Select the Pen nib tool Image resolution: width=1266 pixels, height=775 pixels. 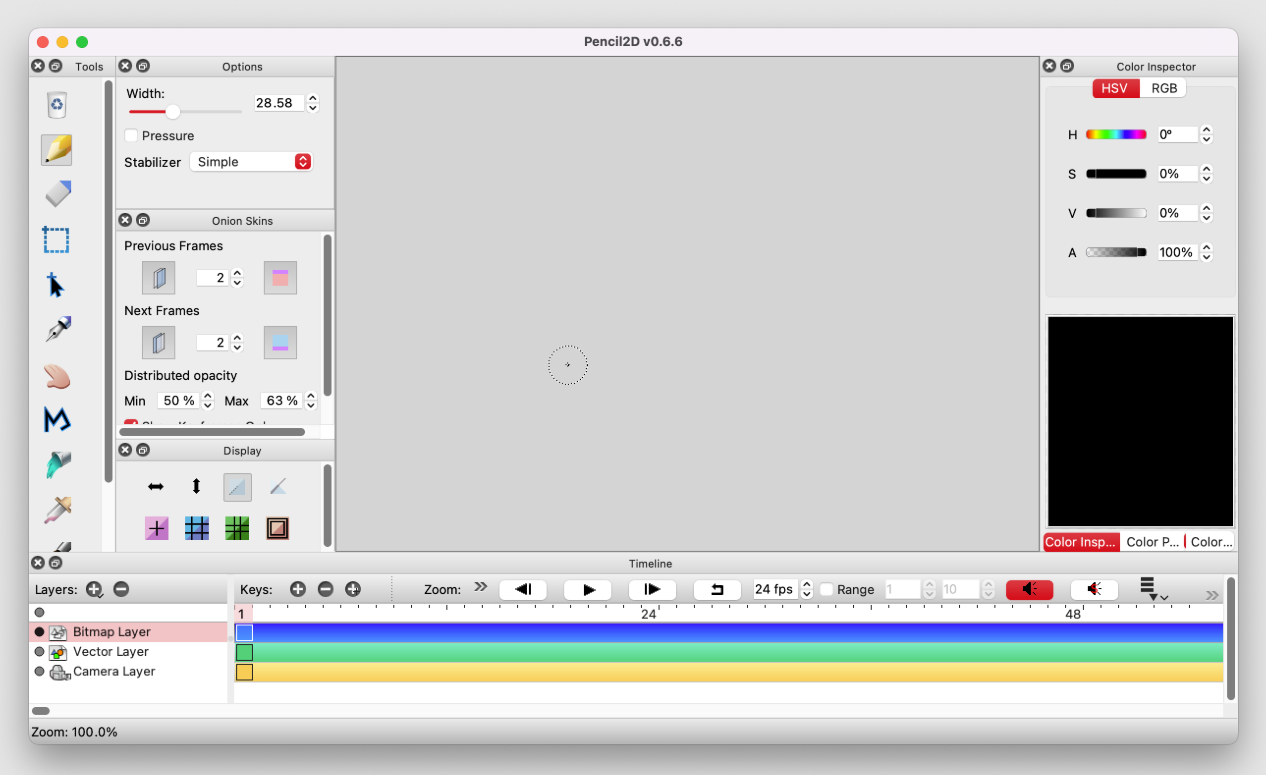point(58,329)
